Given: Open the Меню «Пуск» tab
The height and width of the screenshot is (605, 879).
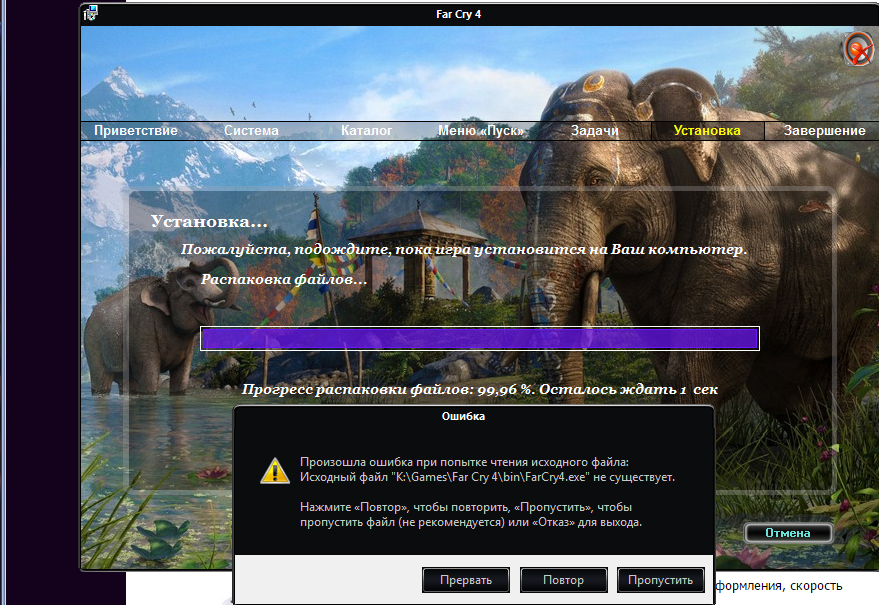Looking at the screenshot, I should click(x=481, y=131).
